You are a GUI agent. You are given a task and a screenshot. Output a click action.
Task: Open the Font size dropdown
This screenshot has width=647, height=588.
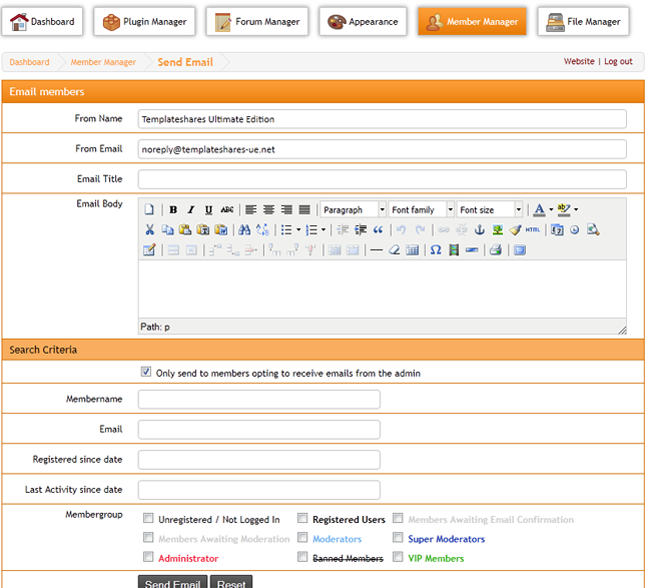pyautogui.click(x=490, y=210)
